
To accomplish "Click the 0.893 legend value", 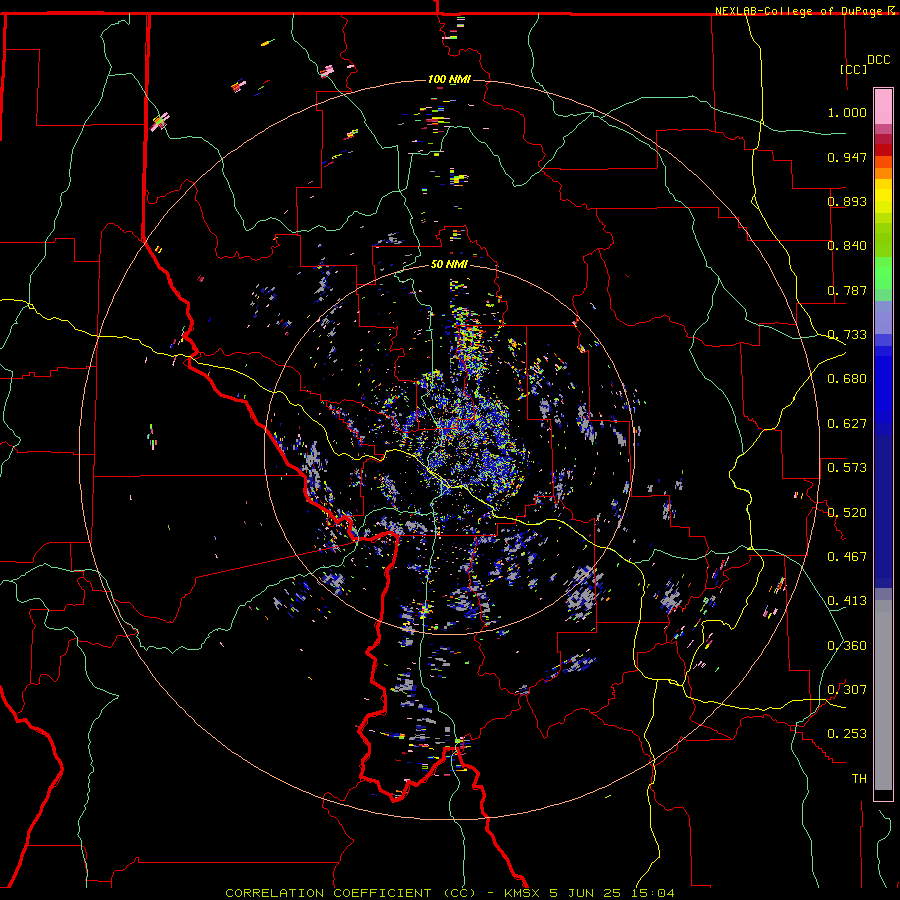I will tap(847, 201).
